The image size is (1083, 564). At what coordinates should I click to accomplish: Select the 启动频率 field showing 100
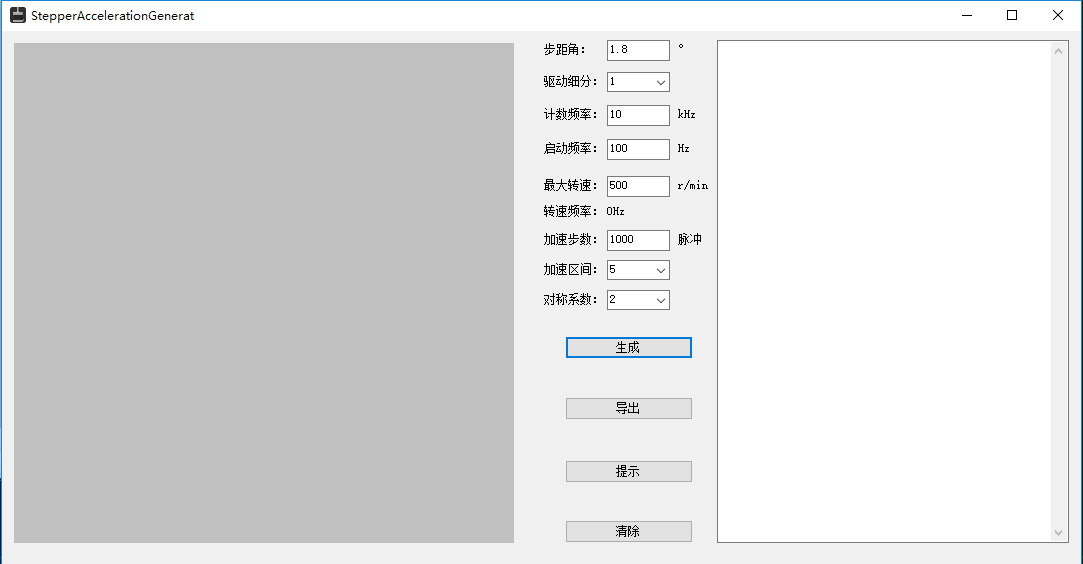click(638, 149)
